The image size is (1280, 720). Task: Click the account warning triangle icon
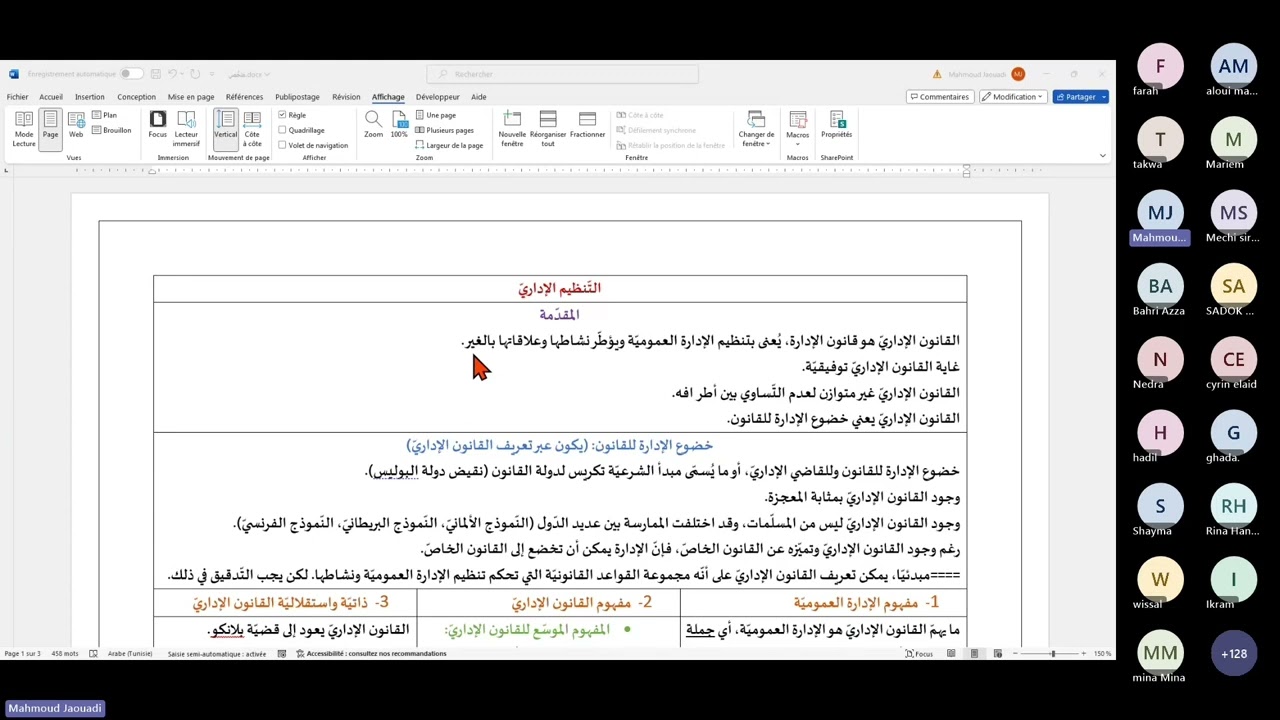click(x=937, y=74)
